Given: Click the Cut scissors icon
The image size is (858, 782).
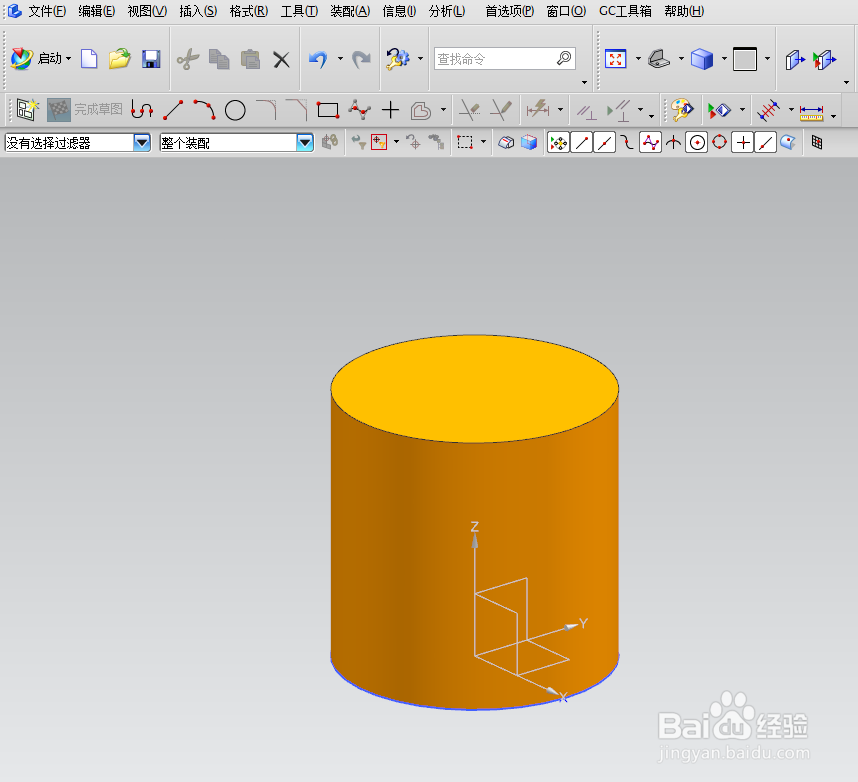Looking at the screenshot, I should (188, 59).
